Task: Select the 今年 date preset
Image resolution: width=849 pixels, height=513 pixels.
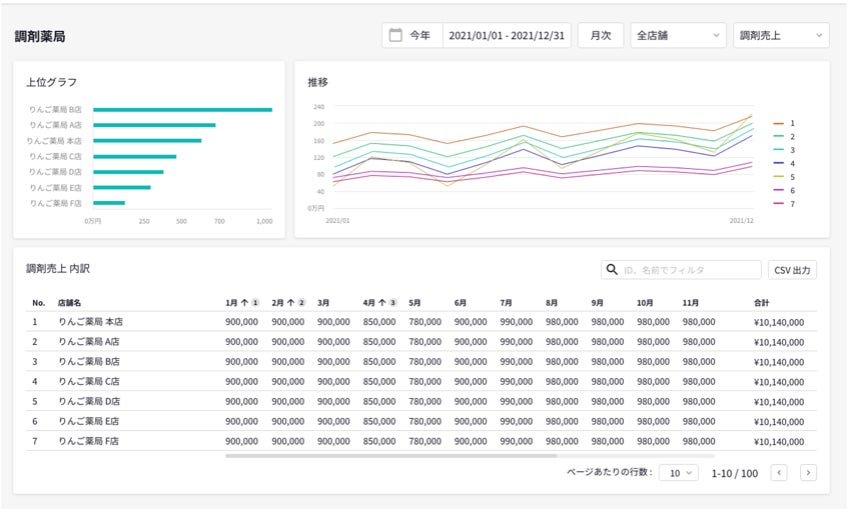Action: (421, 35)
